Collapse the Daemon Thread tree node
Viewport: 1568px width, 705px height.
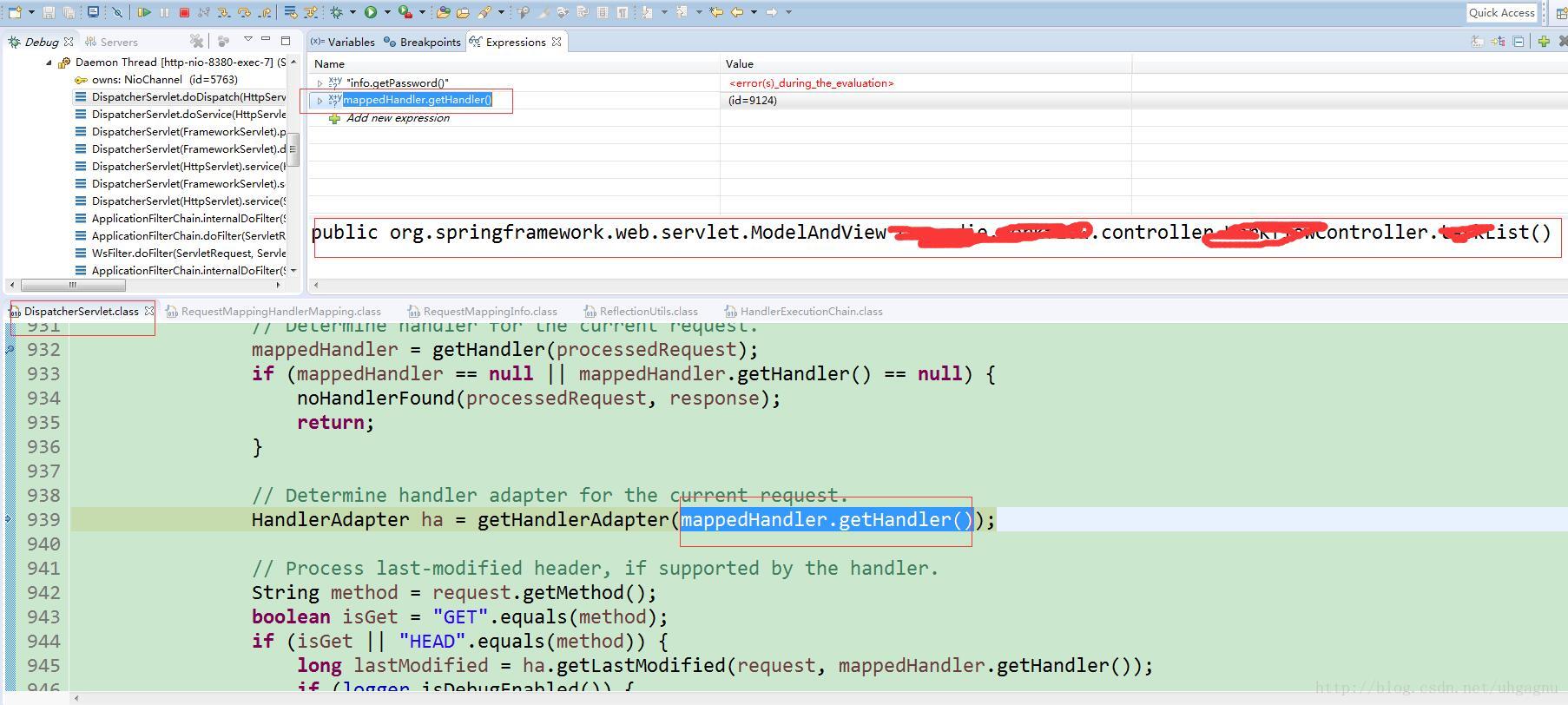(x=49, y=63)
